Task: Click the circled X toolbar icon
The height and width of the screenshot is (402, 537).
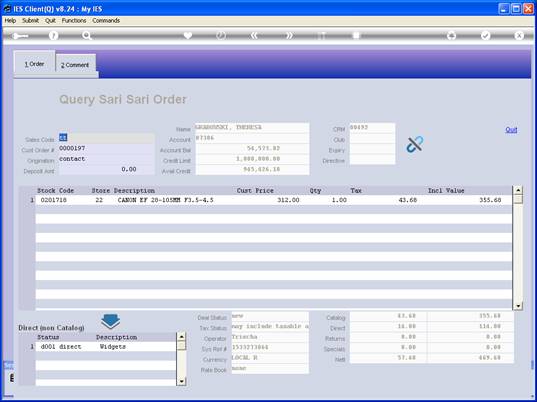Action: 519,35
